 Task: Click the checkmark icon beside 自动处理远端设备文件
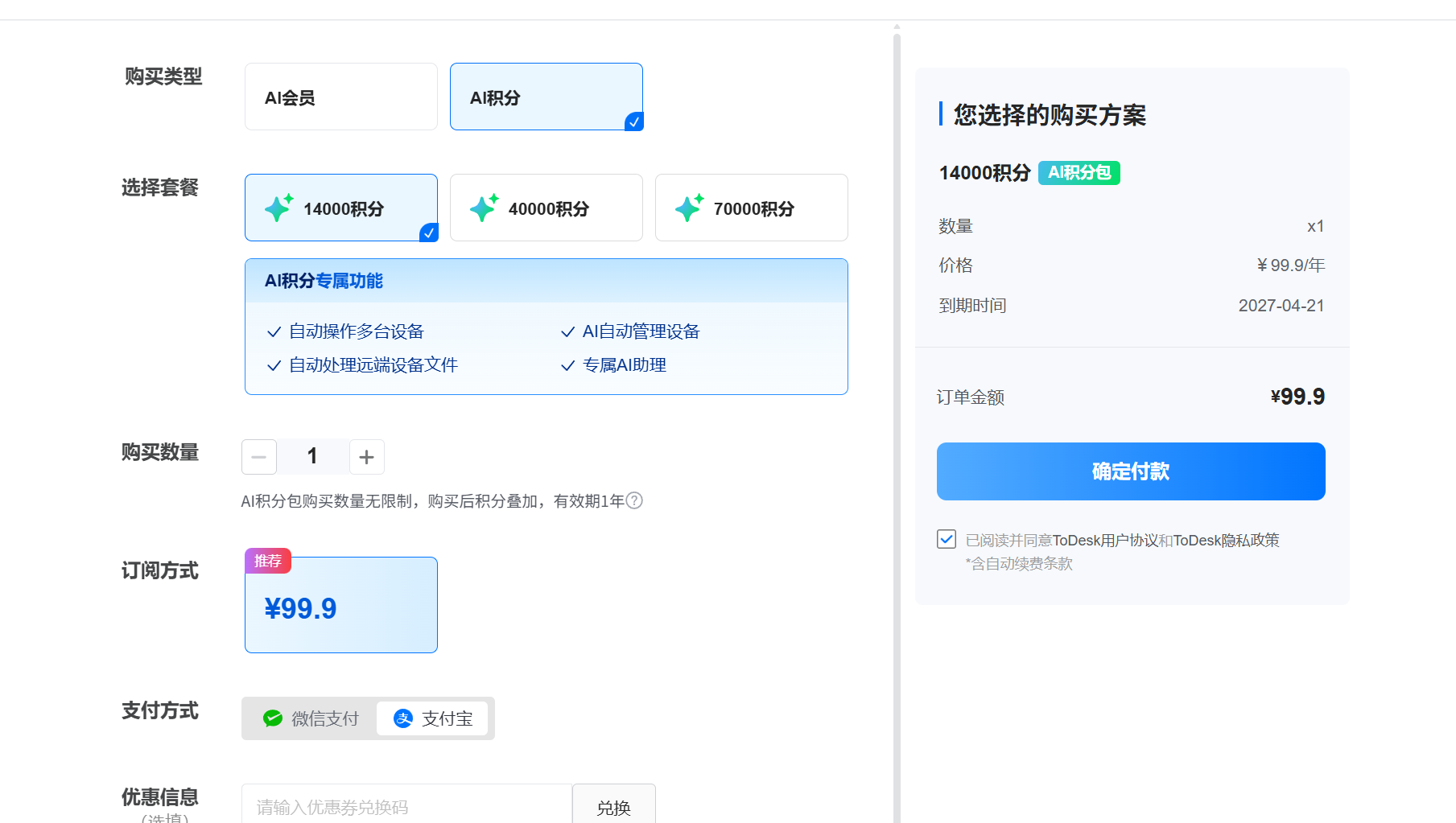point(274,365)
